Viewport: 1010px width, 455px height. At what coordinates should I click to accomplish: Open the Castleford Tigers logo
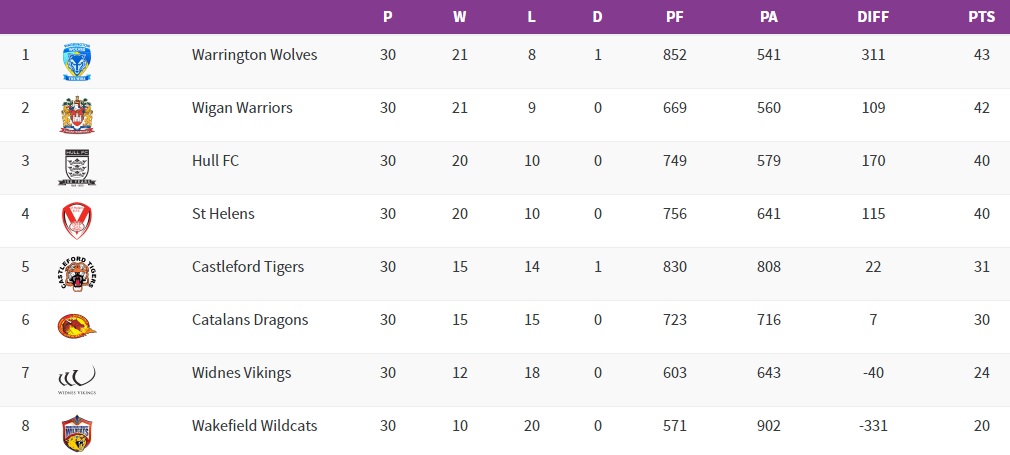click(77, 273)
